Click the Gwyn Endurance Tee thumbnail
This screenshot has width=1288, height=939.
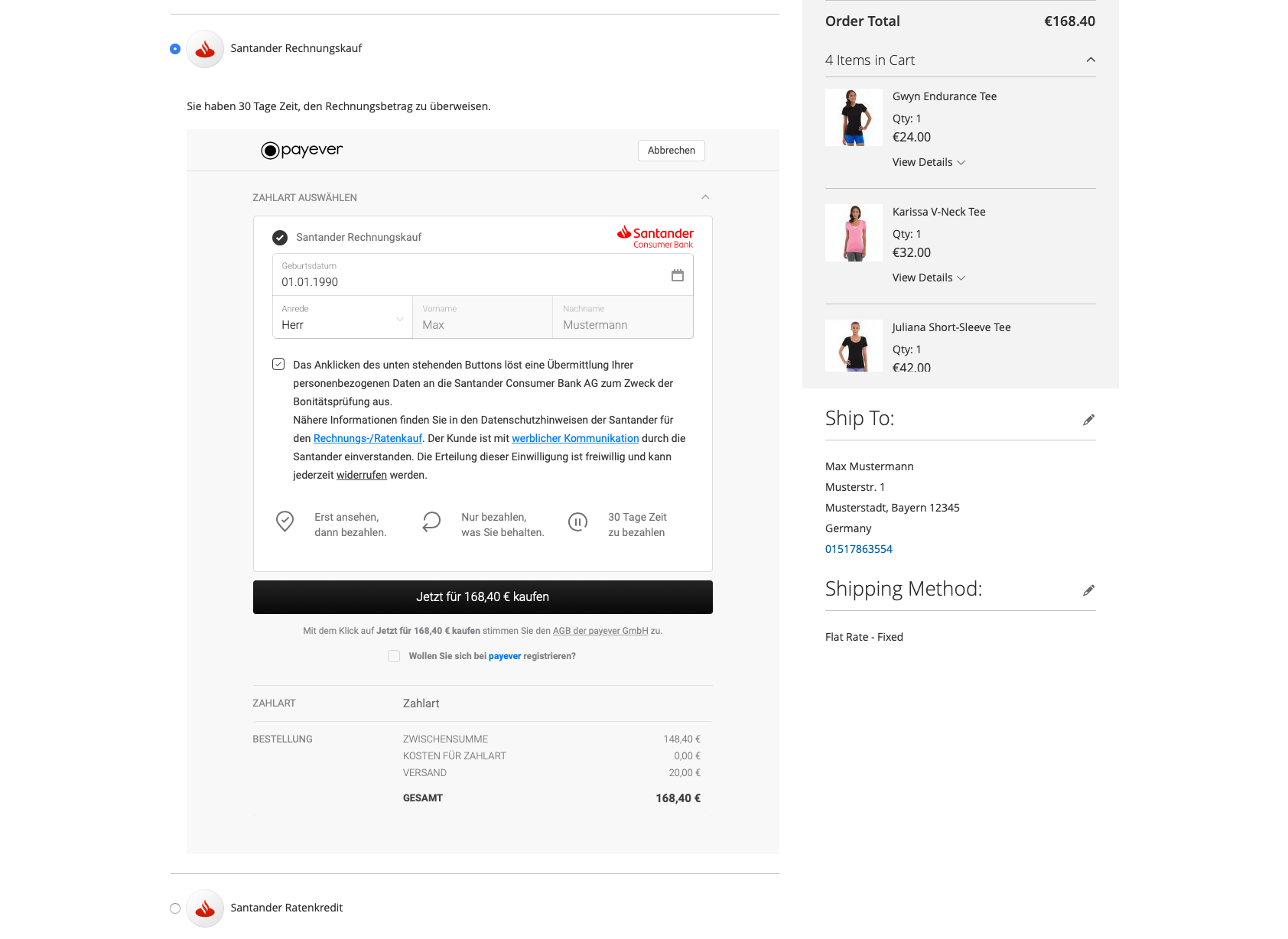point(854,118)
